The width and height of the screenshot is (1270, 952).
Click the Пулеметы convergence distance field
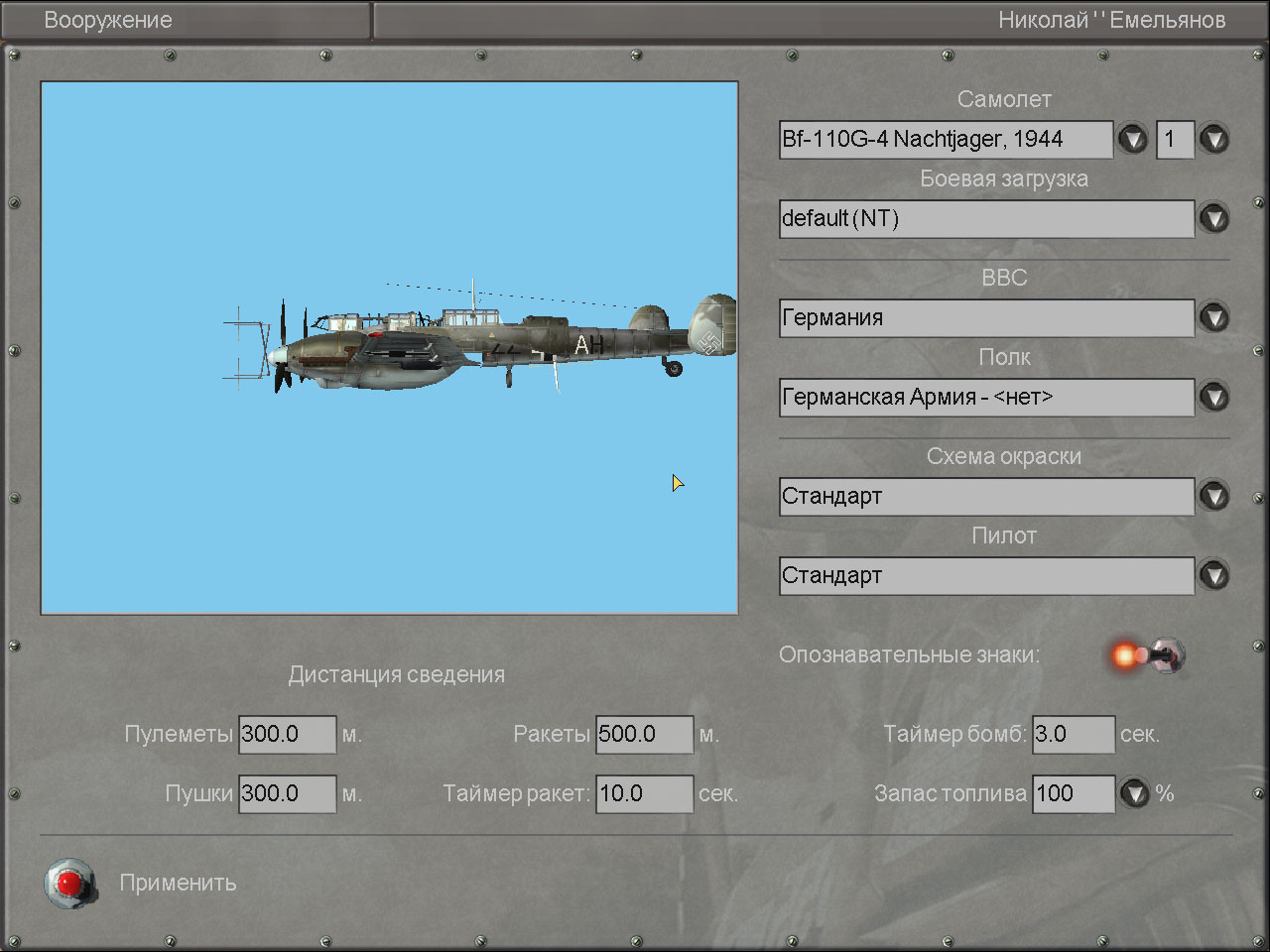287,734
